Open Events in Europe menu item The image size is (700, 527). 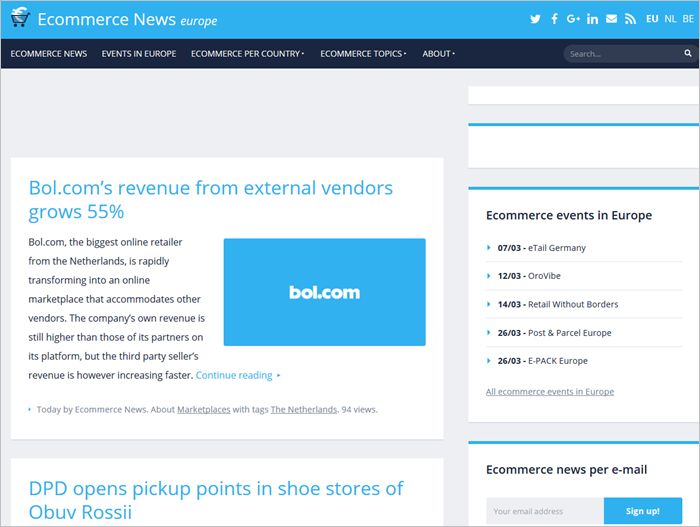tap(139, 54)
